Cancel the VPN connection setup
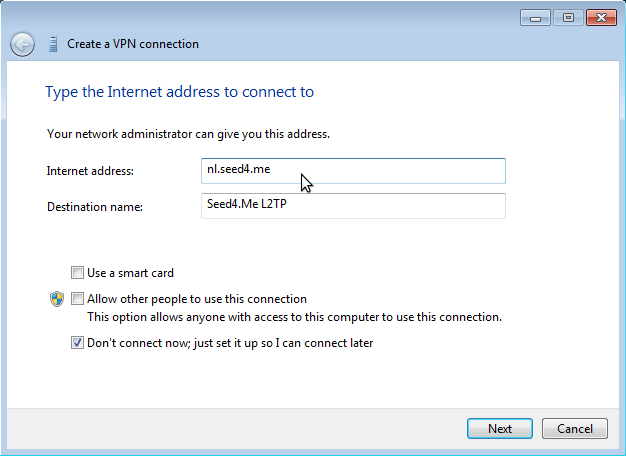 click(575, 429)
